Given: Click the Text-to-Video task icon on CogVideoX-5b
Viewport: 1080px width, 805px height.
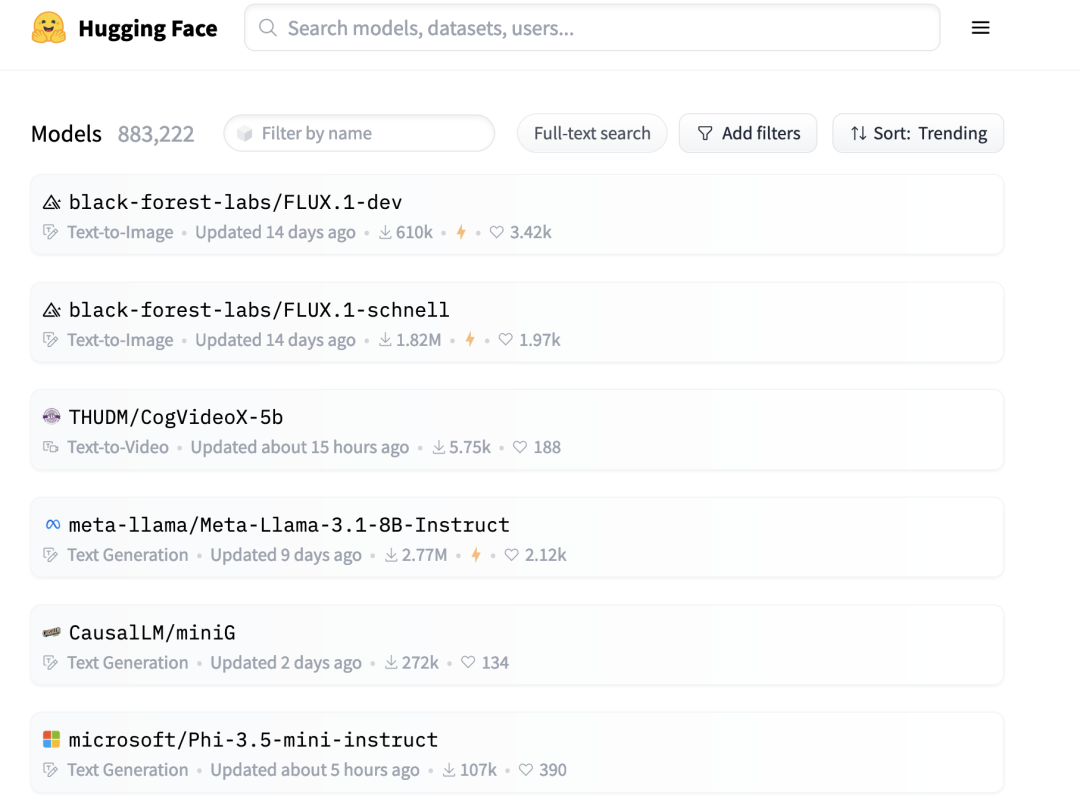Looking at the screenshot, I should tap(51, 448).
